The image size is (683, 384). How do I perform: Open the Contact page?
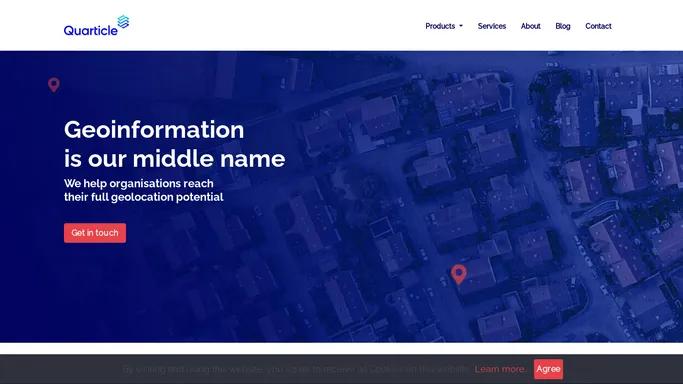598,26
